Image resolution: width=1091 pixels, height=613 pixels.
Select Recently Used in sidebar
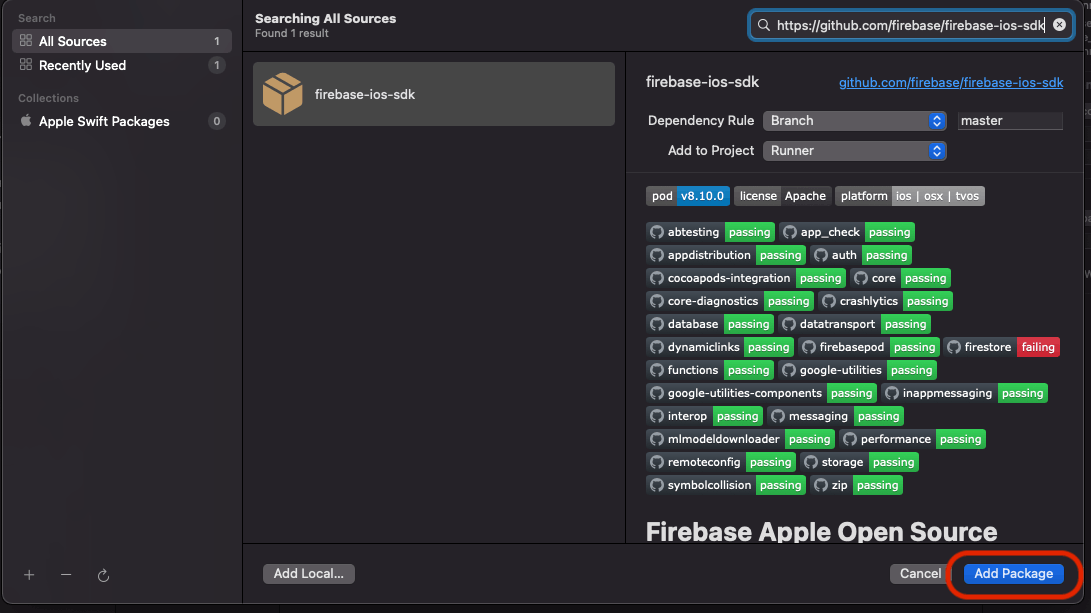pyautogui.click(x=122, y=65)
